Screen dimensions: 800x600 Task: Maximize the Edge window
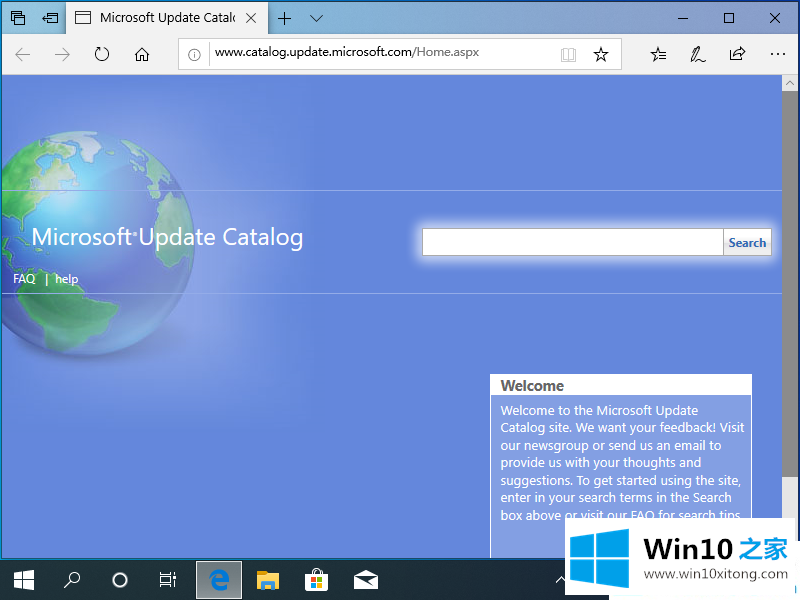pyautogui.click(x=729, y=18)
